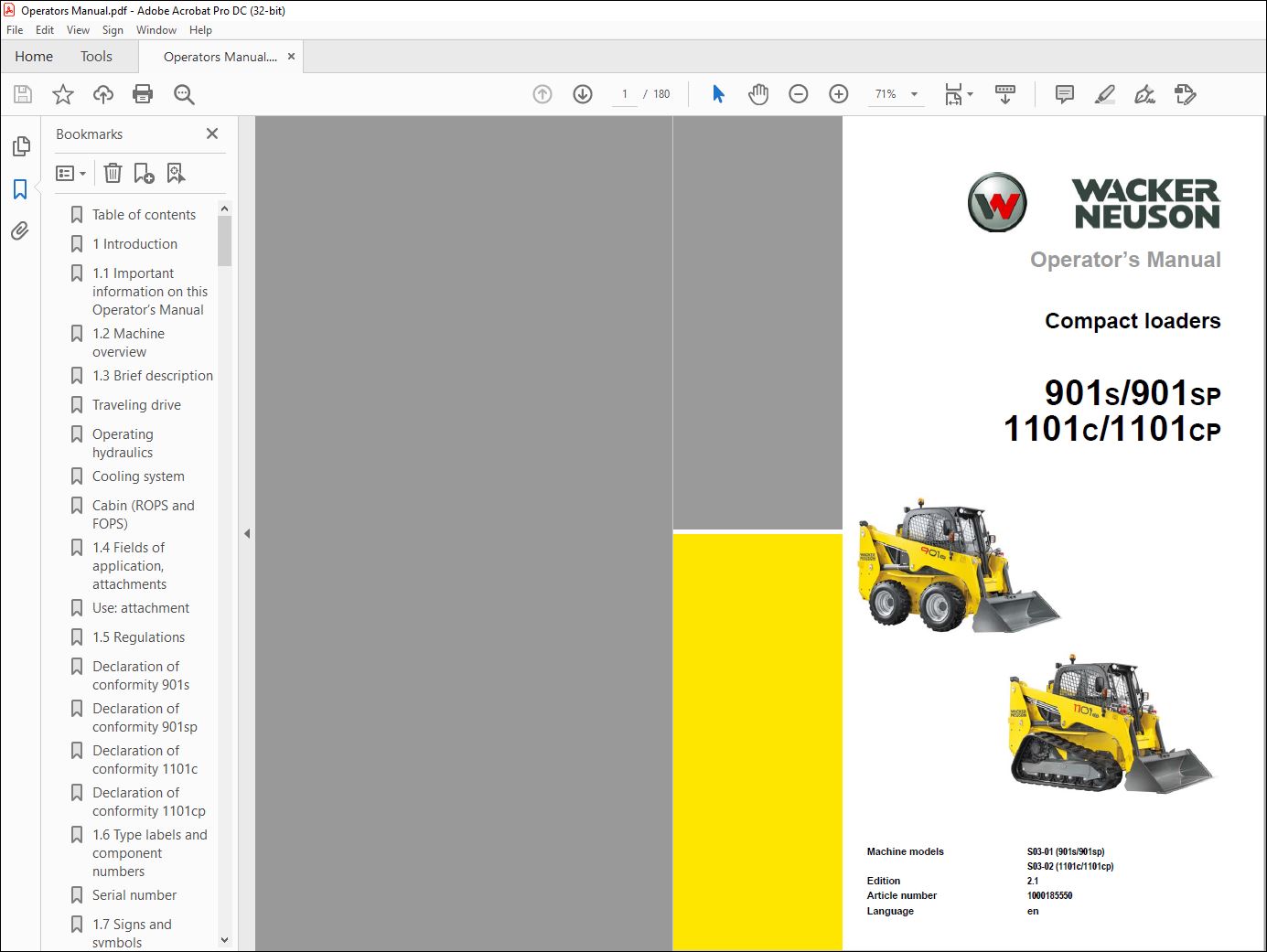Zoom in with plus button

[839, 94]
